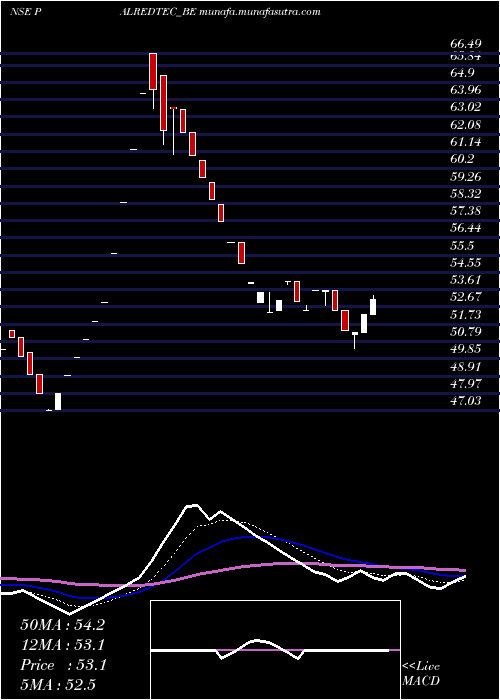Screen dimensions: 500x700
Task: Click the 57.38 price axis label
Action: 466,211
